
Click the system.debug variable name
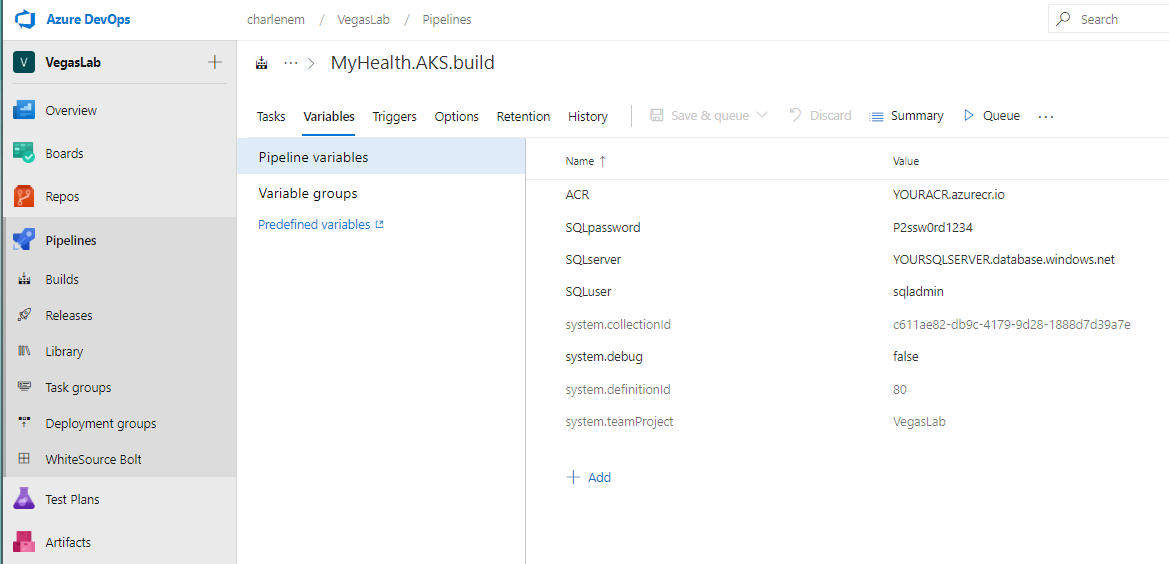(604, 357)
